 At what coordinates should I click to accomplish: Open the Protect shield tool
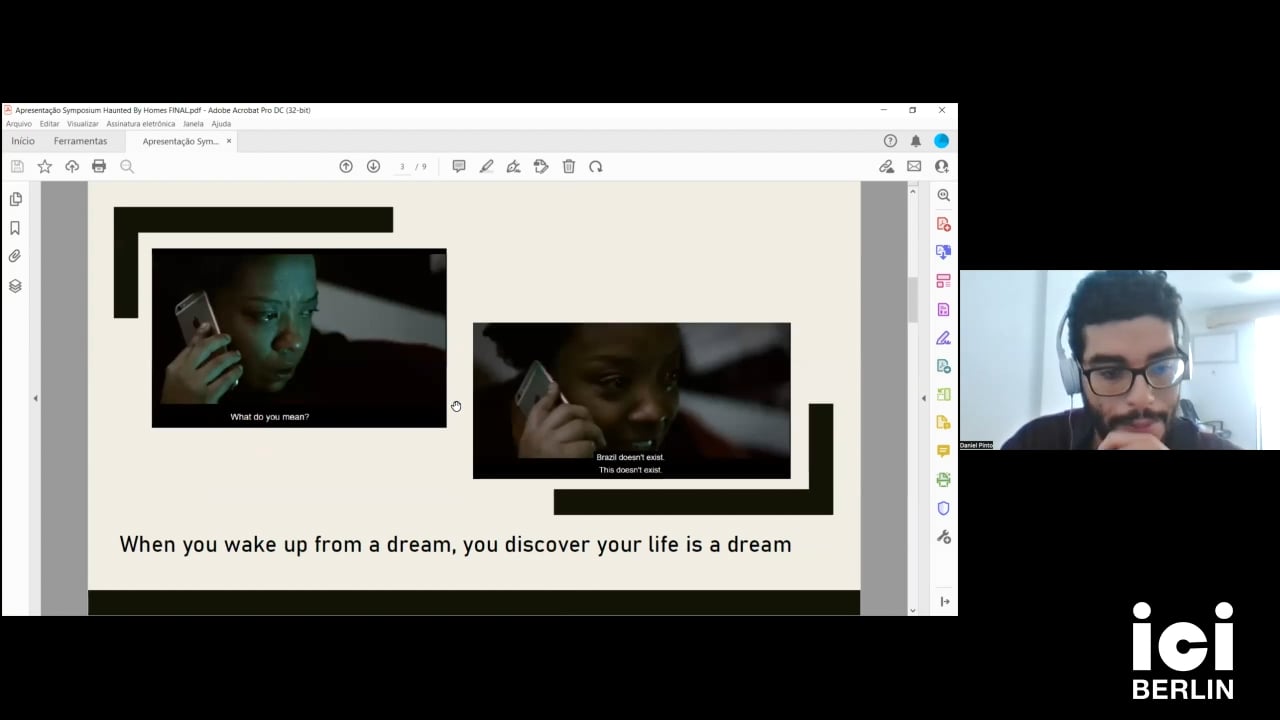(x=943, y=508)
